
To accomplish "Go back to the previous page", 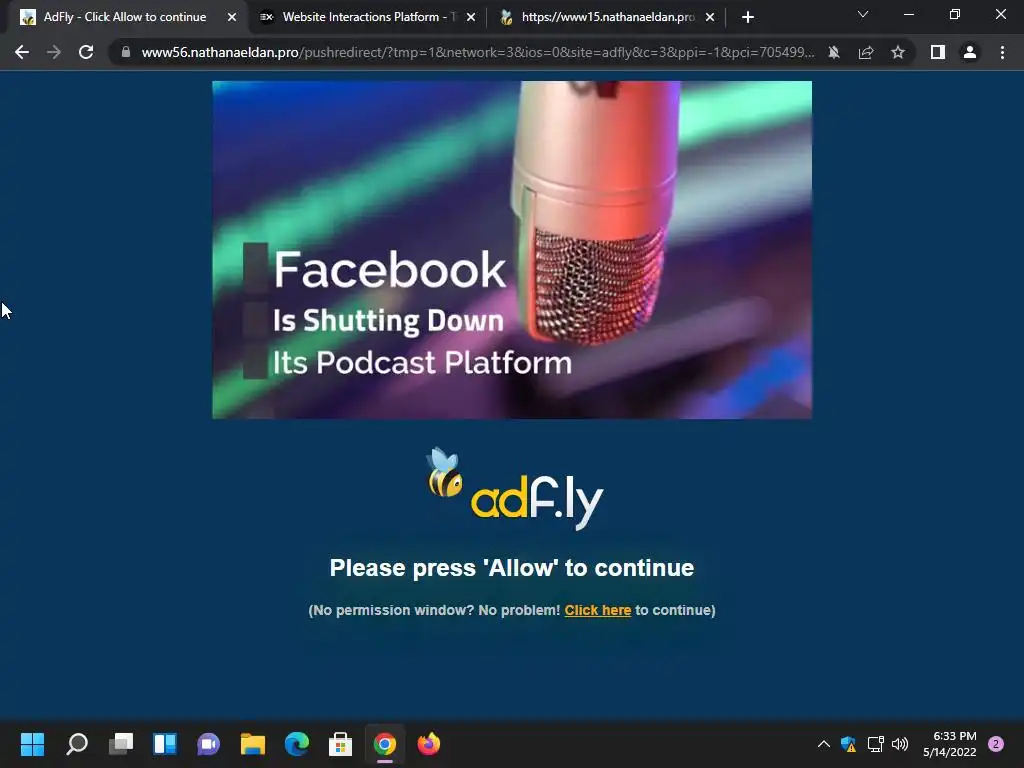I will [x=22, y=52].
